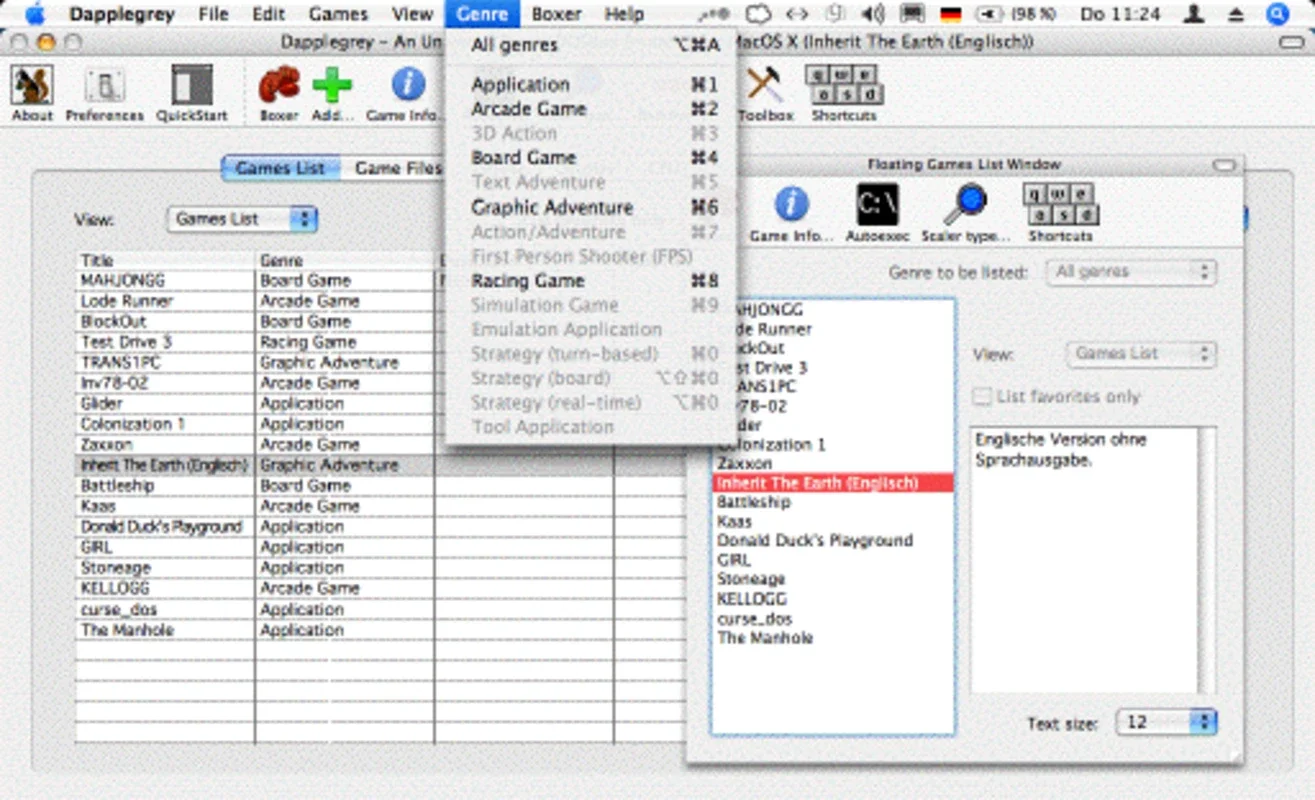This screenshot has height=800, width=1315.
Task: Open the Boxer menu
Action: click(557, 14)
